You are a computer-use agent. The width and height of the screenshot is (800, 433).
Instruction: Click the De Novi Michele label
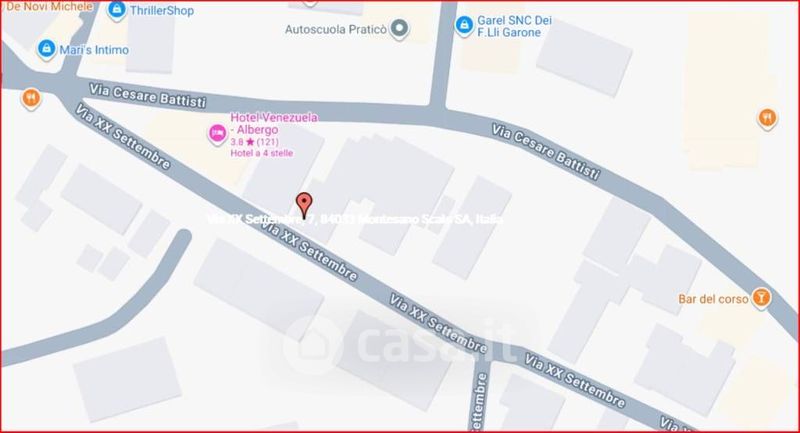49,7
